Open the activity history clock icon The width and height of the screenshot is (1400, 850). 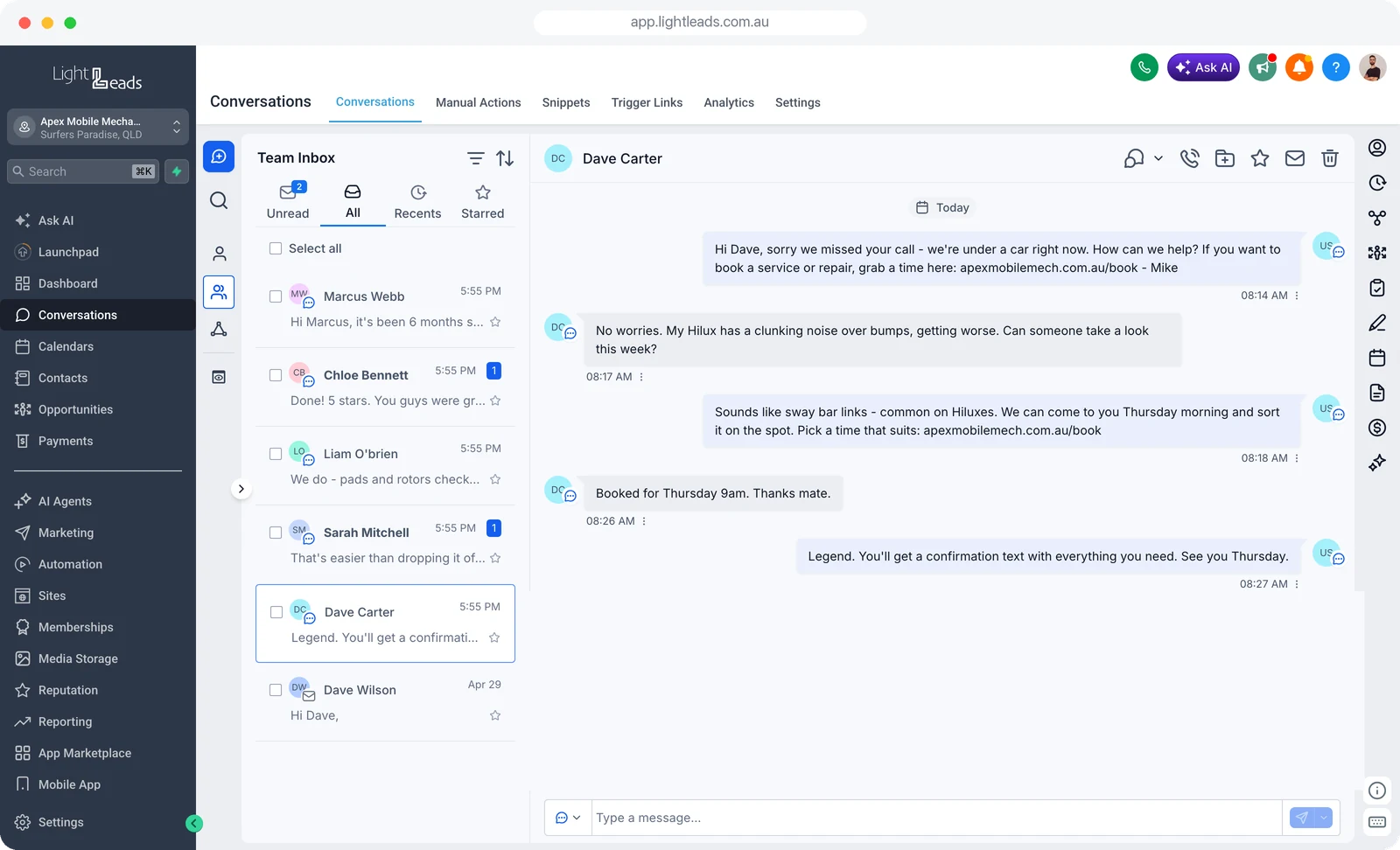click(x=1377, y=183)
